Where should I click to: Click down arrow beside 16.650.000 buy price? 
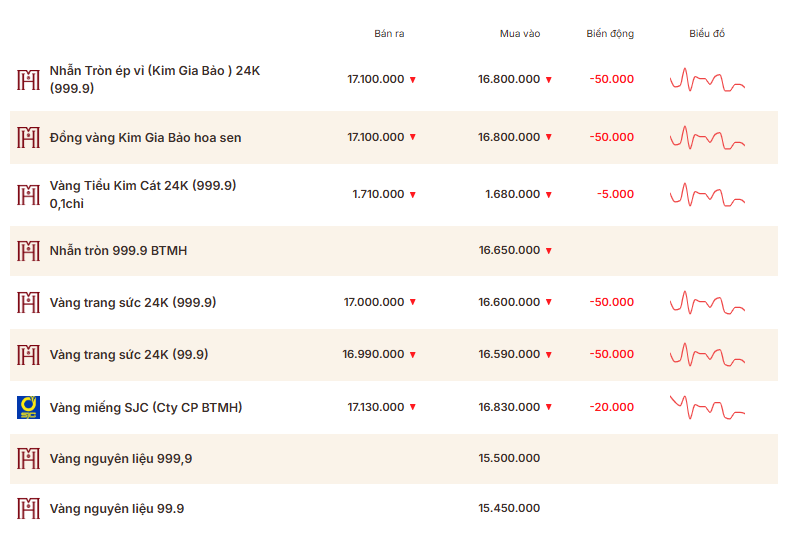tap(549, 251)
